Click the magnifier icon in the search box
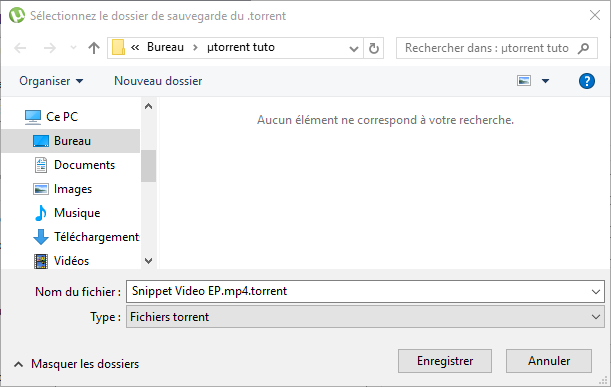This screenshot has height=387, width=611. [x=583, y=48]
